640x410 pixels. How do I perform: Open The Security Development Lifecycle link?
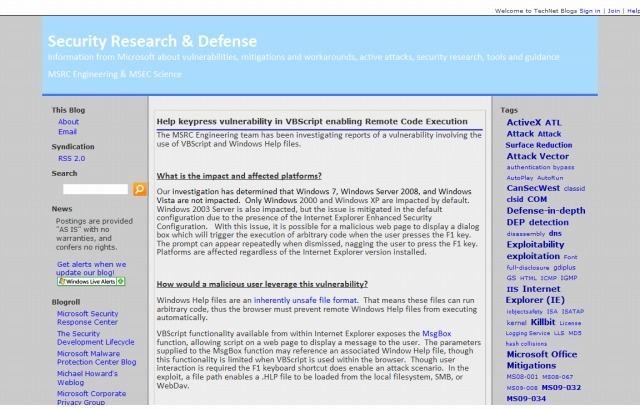tap(96, 338)
